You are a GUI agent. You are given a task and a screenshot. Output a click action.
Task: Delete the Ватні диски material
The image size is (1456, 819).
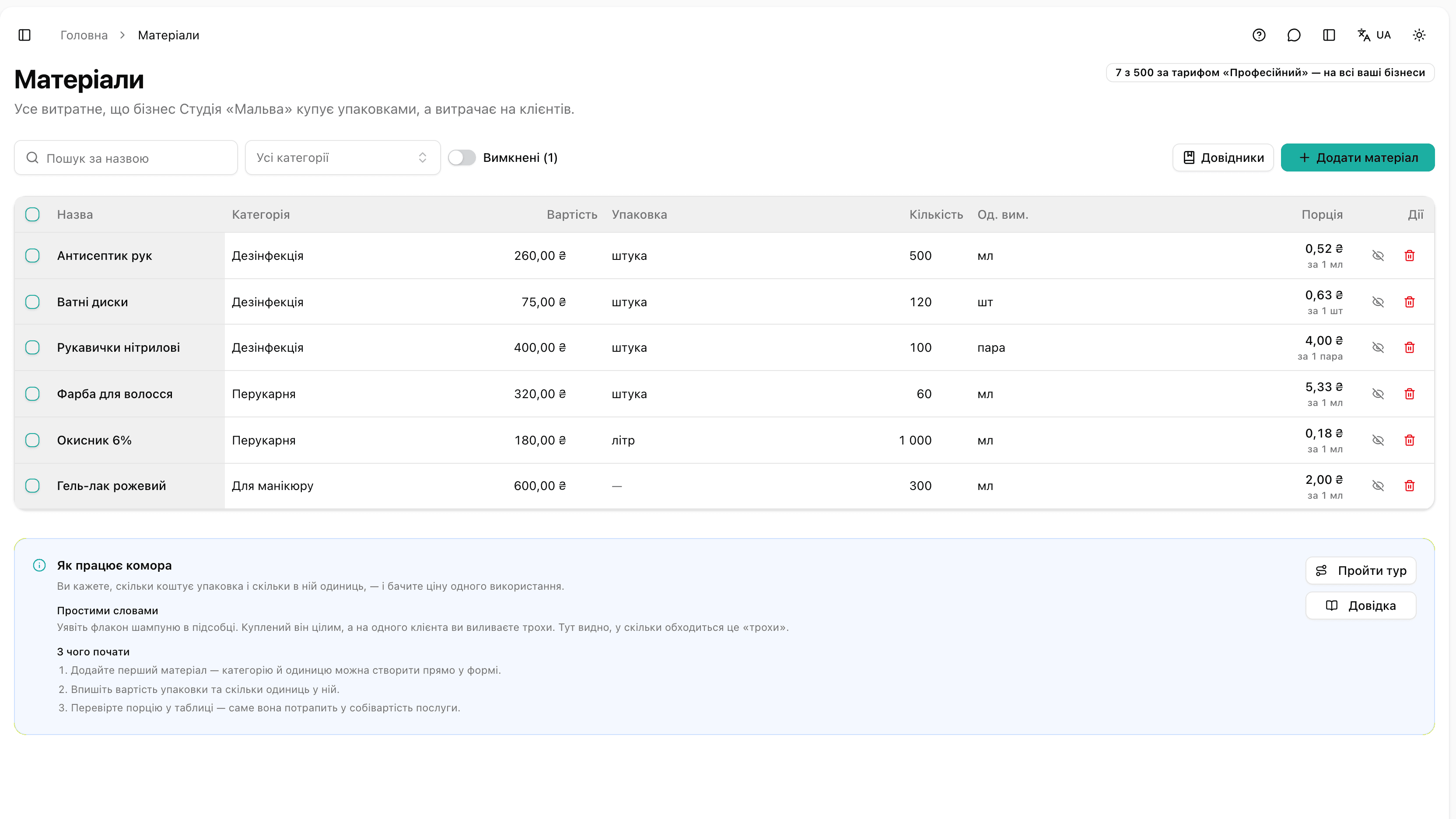(1410, 302)
